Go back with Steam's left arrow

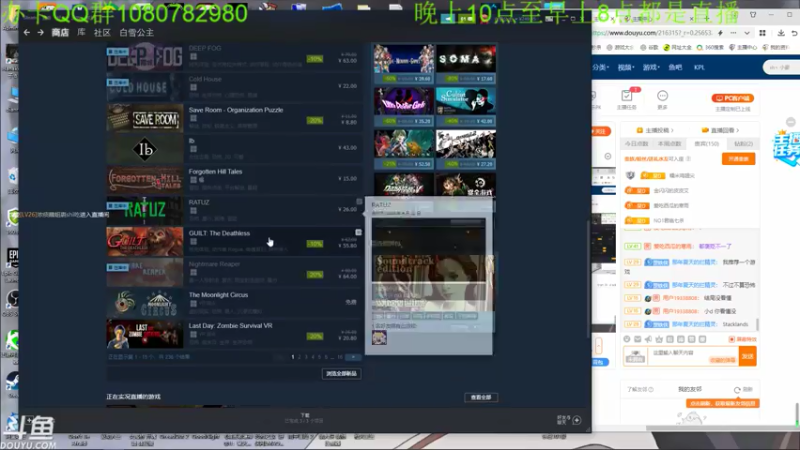click(x=27, y=33)
